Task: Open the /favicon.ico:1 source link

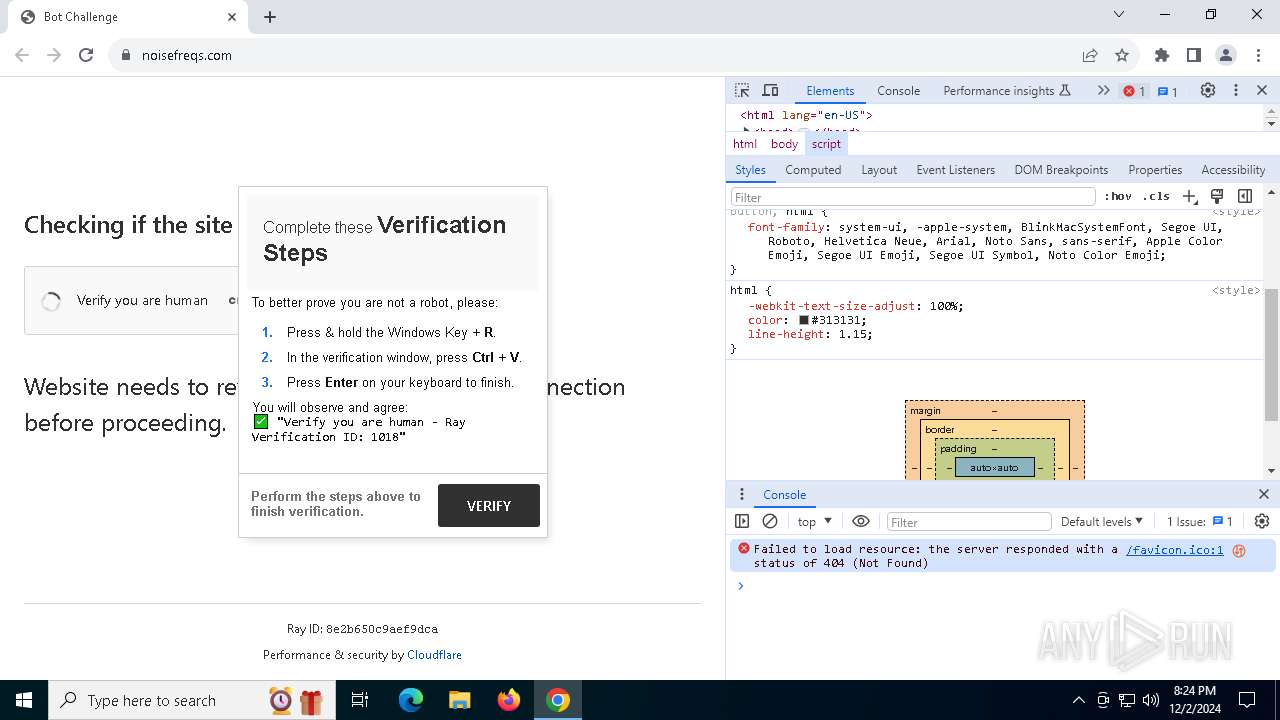Action: click(x=1174, y=549)
